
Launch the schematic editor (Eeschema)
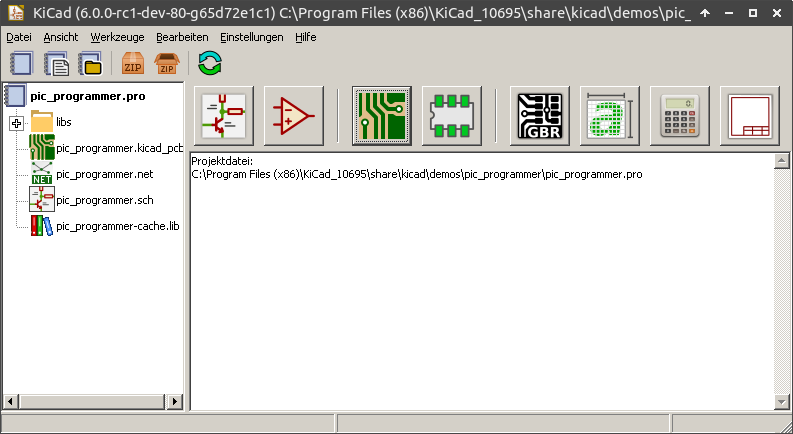click(x=224, y=116)
